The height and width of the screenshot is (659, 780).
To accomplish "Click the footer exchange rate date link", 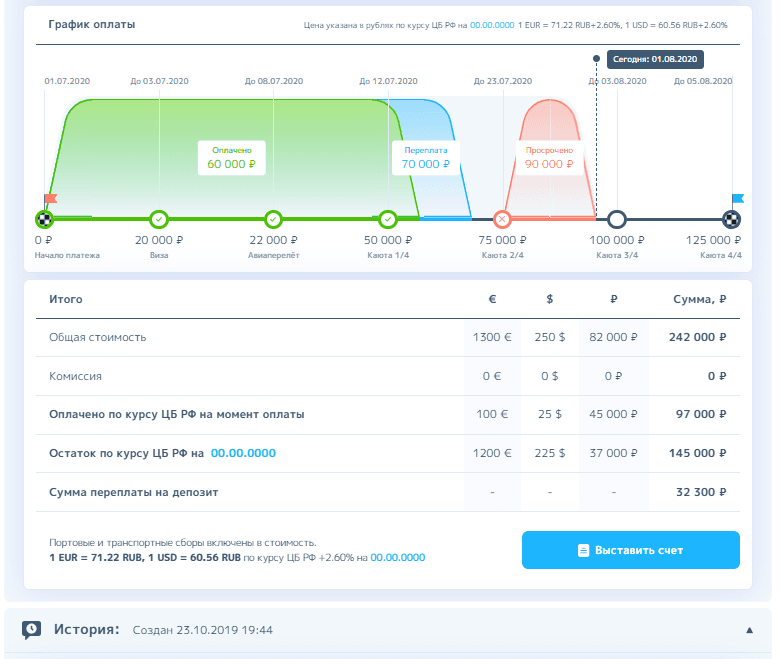I will 398,557.
